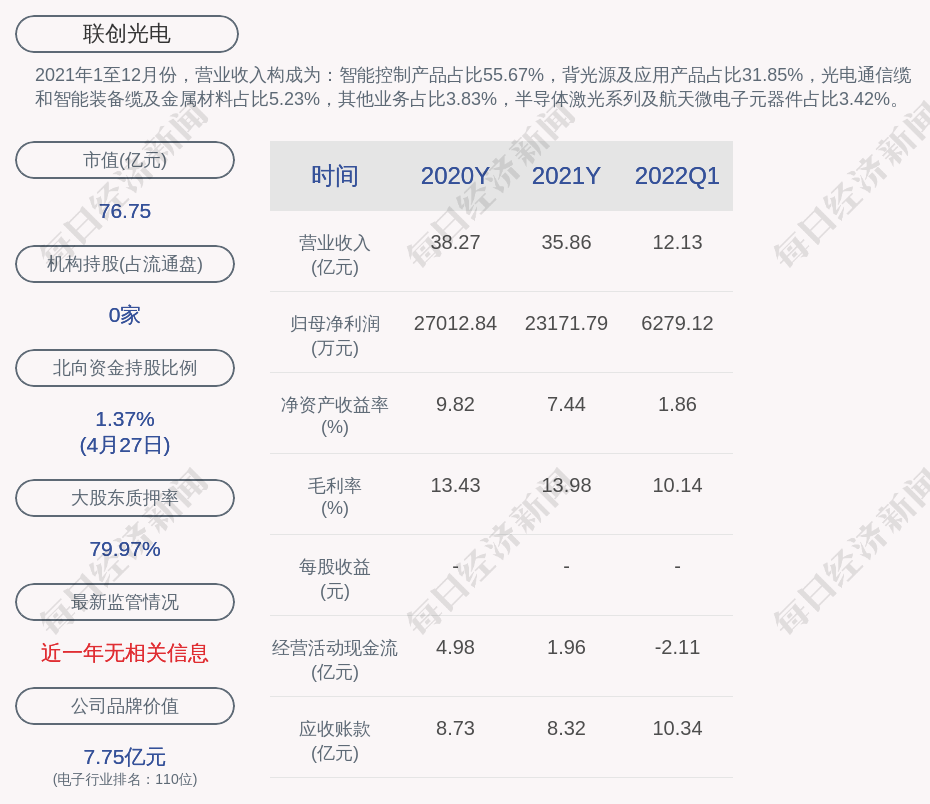The height and width of the screenshot is (804, 930).
Task: Click the 2021 revenue composition paragraph
Action: point(473,87)
